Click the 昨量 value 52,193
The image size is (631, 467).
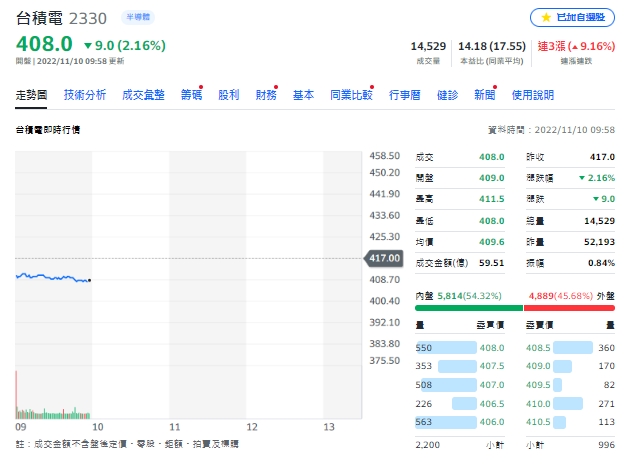[599, 242]
